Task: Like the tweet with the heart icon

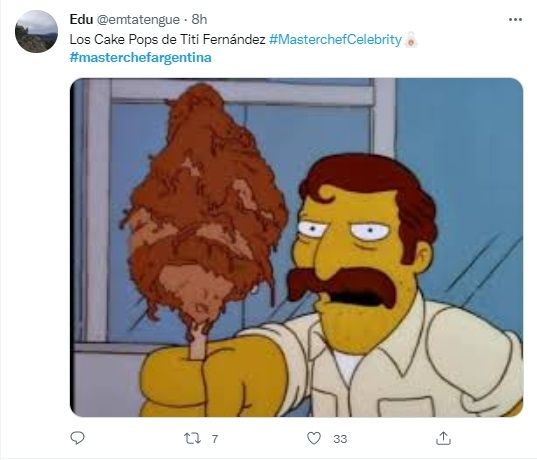Action: point(314,438)
